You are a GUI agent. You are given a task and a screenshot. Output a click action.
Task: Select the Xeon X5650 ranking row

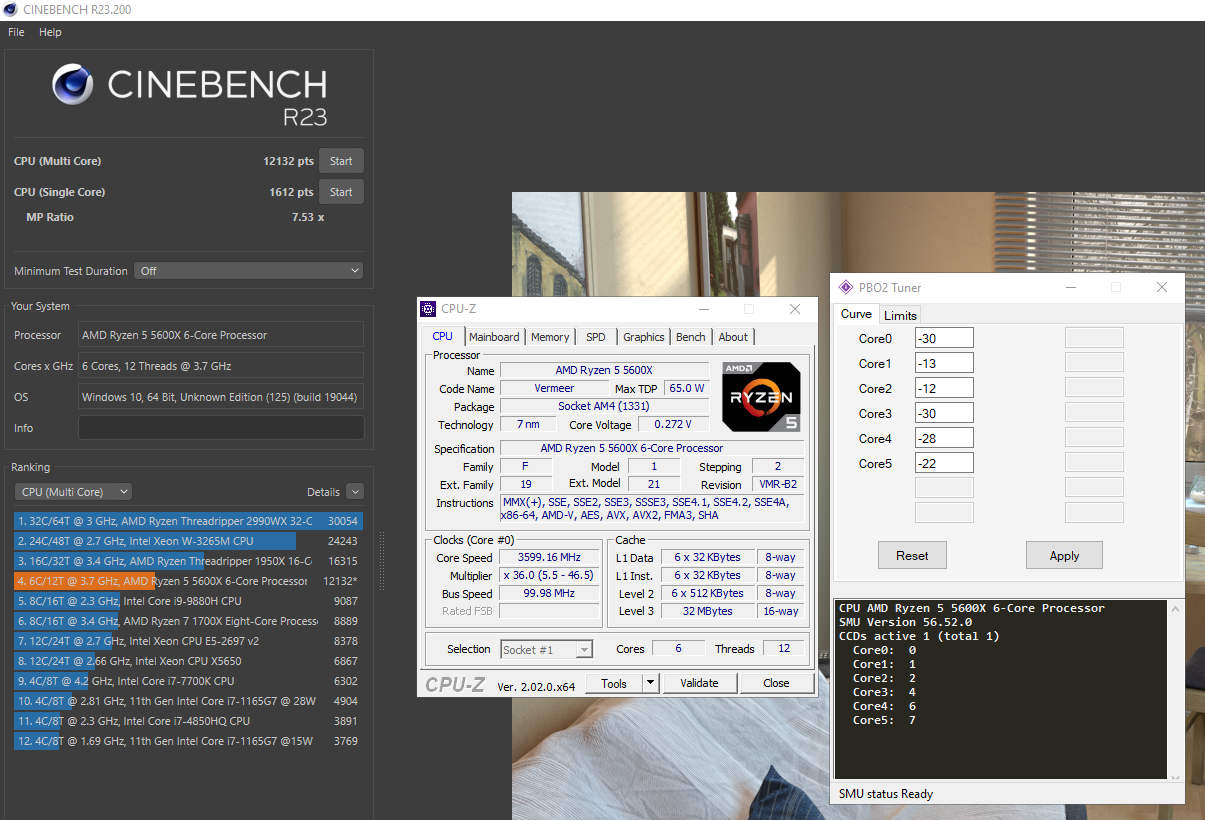[188, 661]
